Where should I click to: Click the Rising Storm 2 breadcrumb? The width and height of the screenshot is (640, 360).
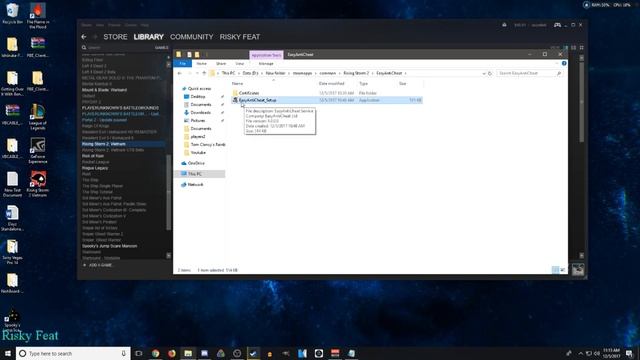tap(356, 73)
